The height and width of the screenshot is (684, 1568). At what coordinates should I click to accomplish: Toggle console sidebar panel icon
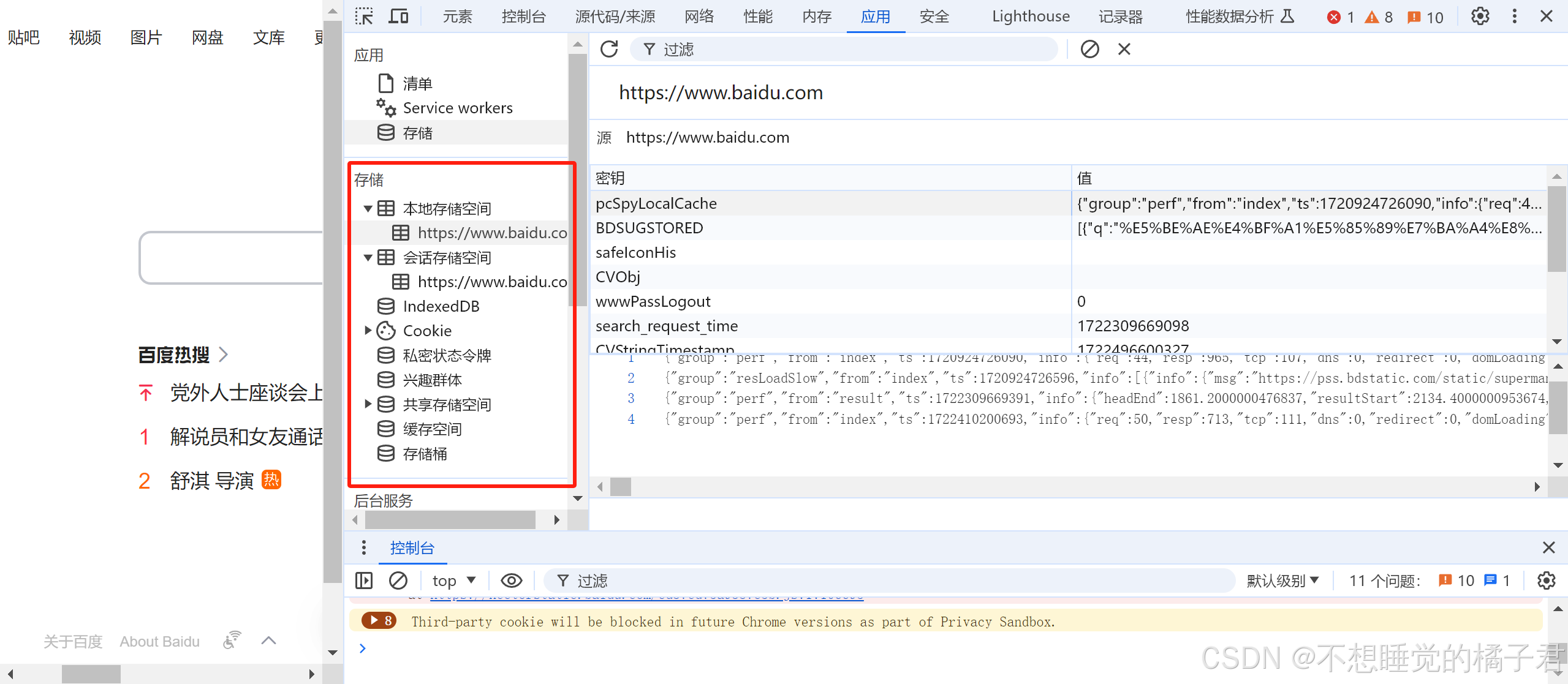point(364,581)
